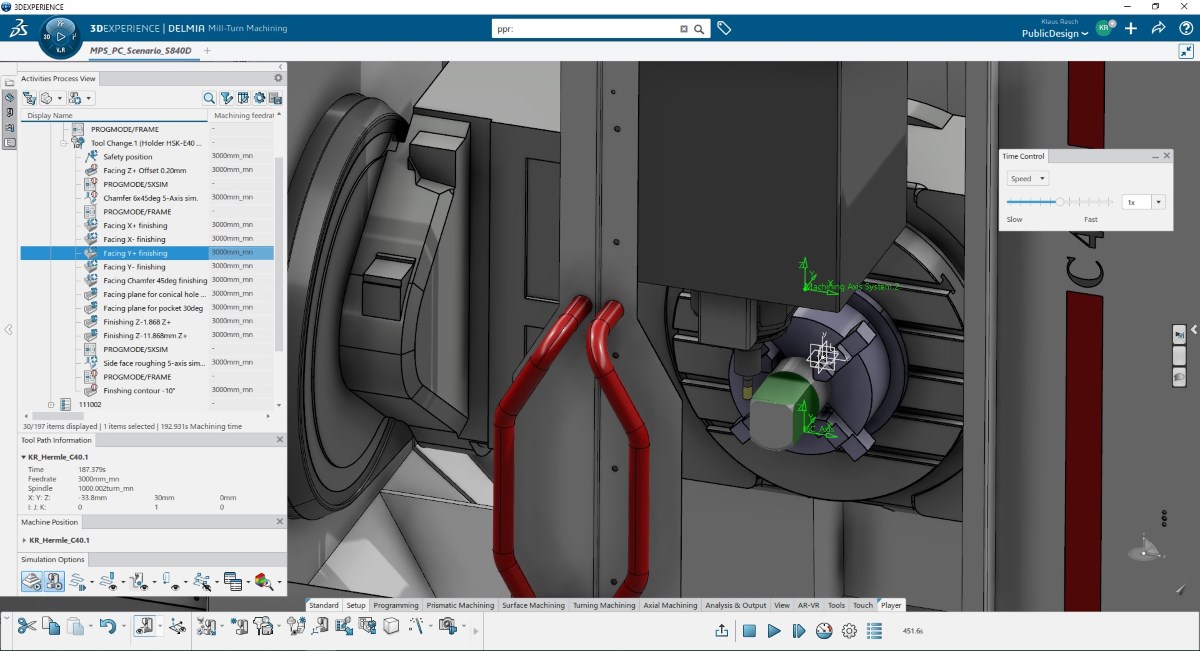Click the share/export icon in Player toolbar
Image resolution: width=1200 pixels, height=651 pixels.
(722, 630)
